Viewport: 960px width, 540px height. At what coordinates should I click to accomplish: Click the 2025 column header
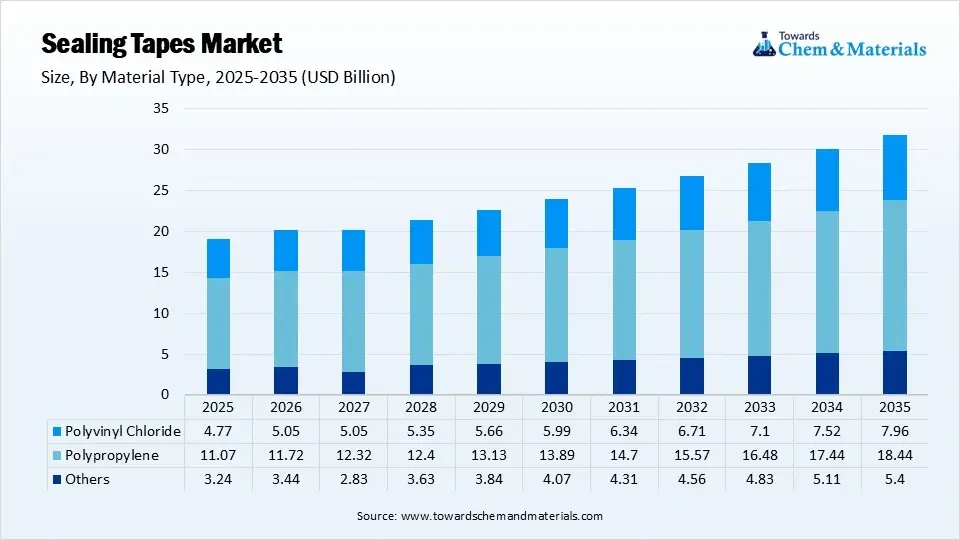tap(218, 407)
